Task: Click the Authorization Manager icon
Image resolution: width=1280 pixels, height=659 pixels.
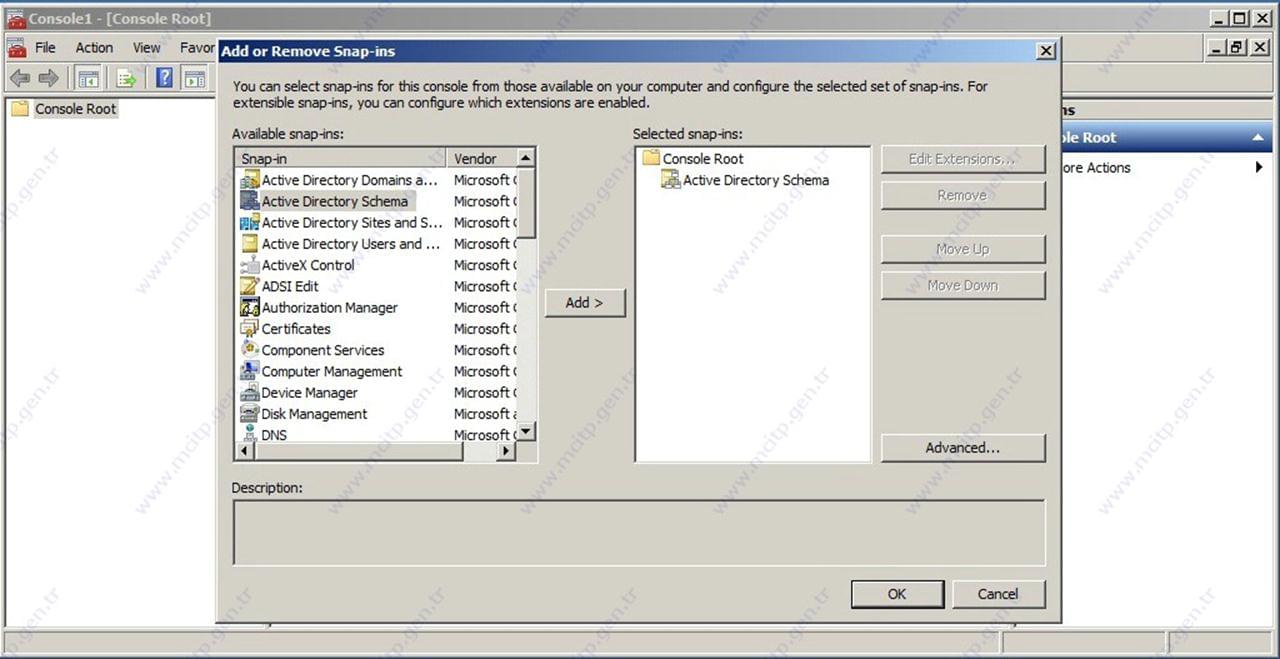Action: point(250,307)
